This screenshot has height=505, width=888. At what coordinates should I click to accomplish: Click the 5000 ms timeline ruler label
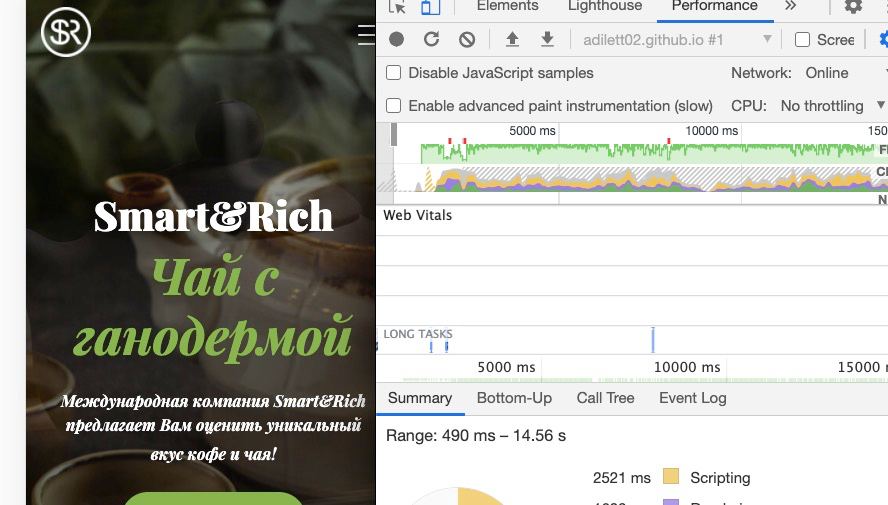click(x=506, y=367)
